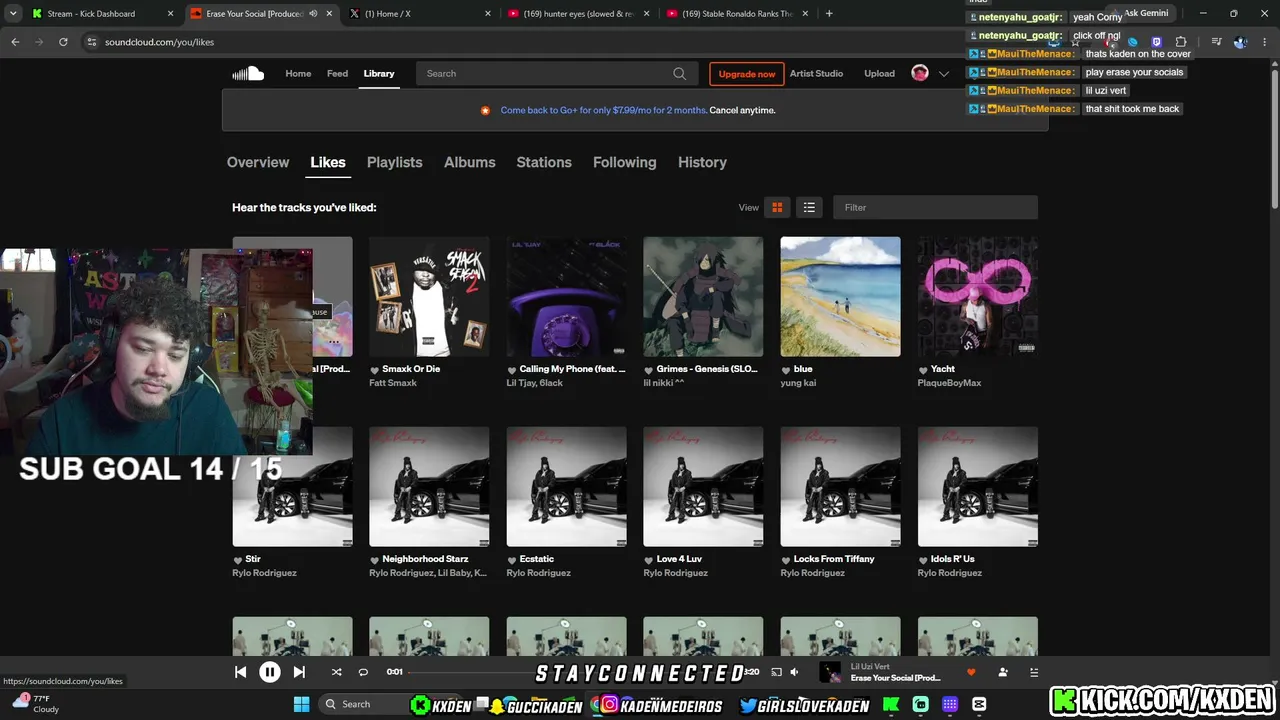Click the address bar URL soundcloud.com/you/likes
The width and height of the screenshot is (1280, 720).
tap(159, 42)
